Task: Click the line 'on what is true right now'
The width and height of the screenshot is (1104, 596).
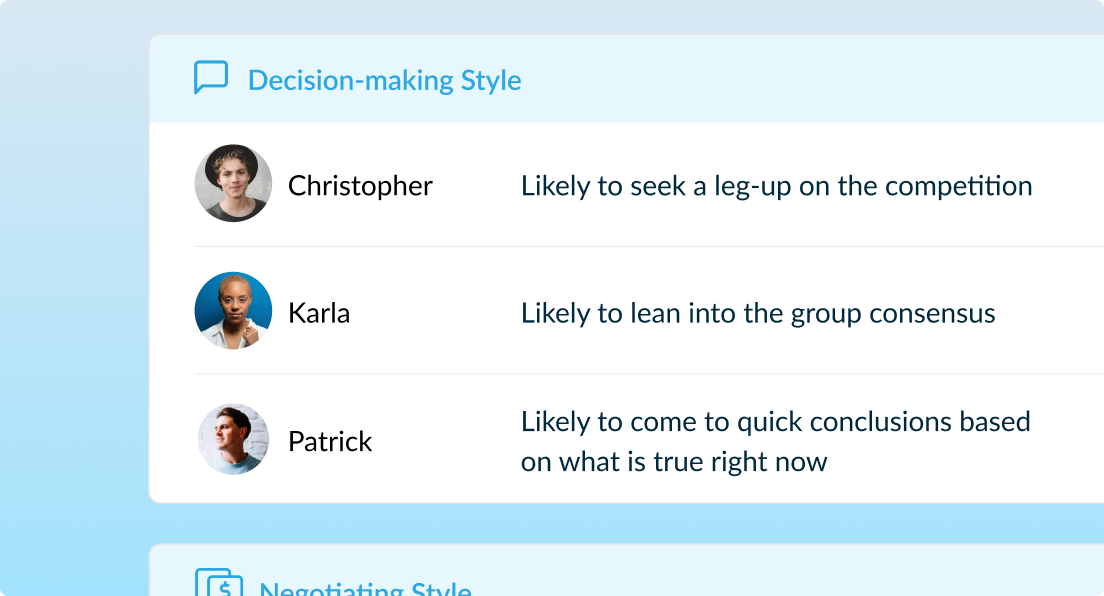Action: click(674, 462)
